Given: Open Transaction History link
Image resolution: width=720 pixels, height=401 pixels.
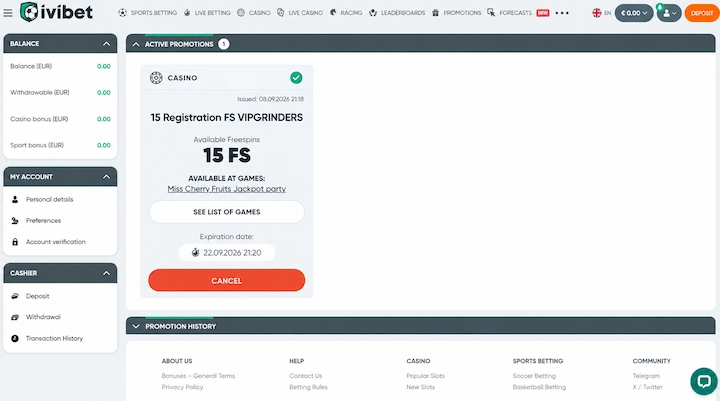Looking at the screenshot, I should click(x=54, y=339).
